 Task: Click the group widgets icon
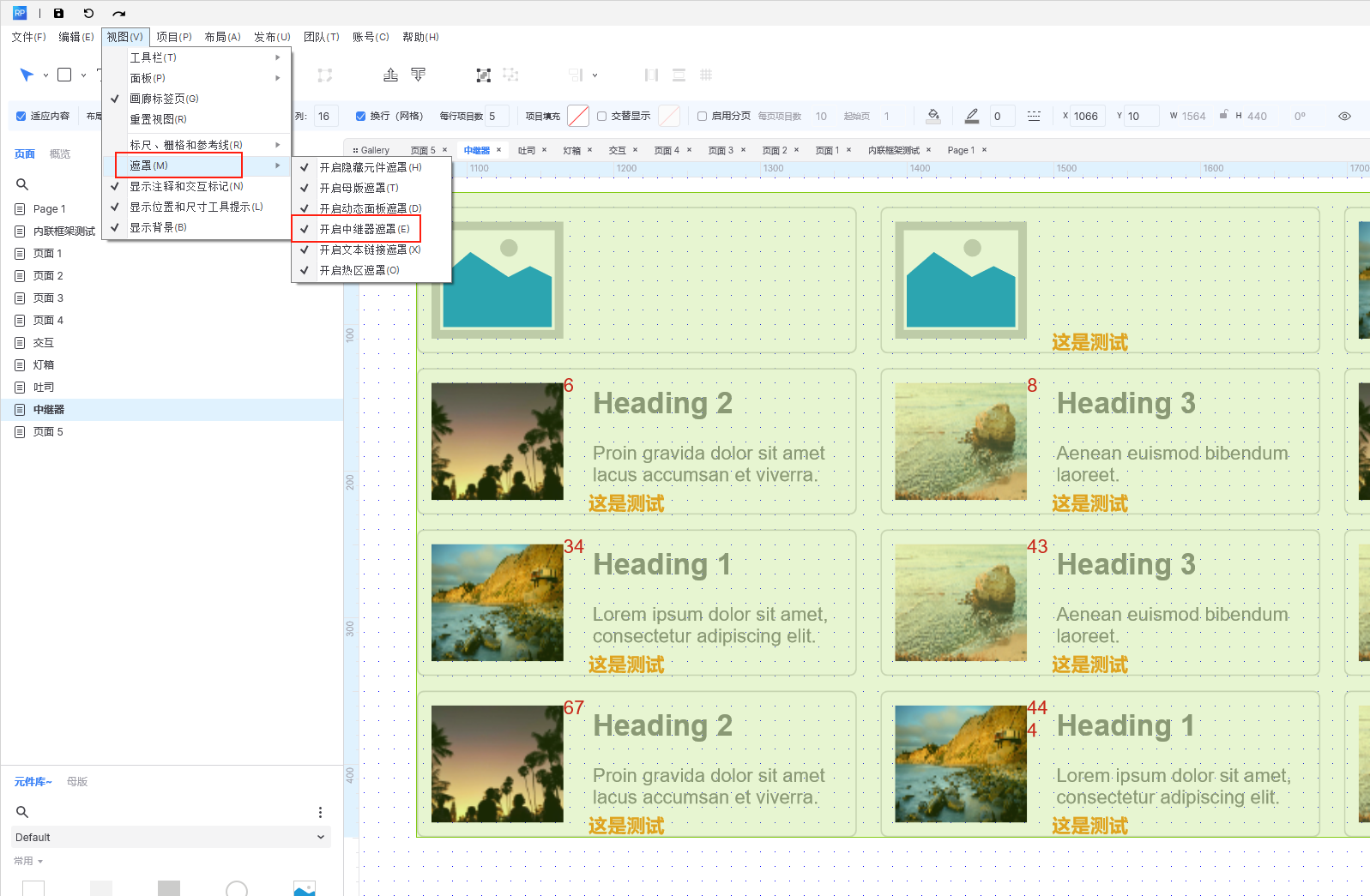[484, 75]
